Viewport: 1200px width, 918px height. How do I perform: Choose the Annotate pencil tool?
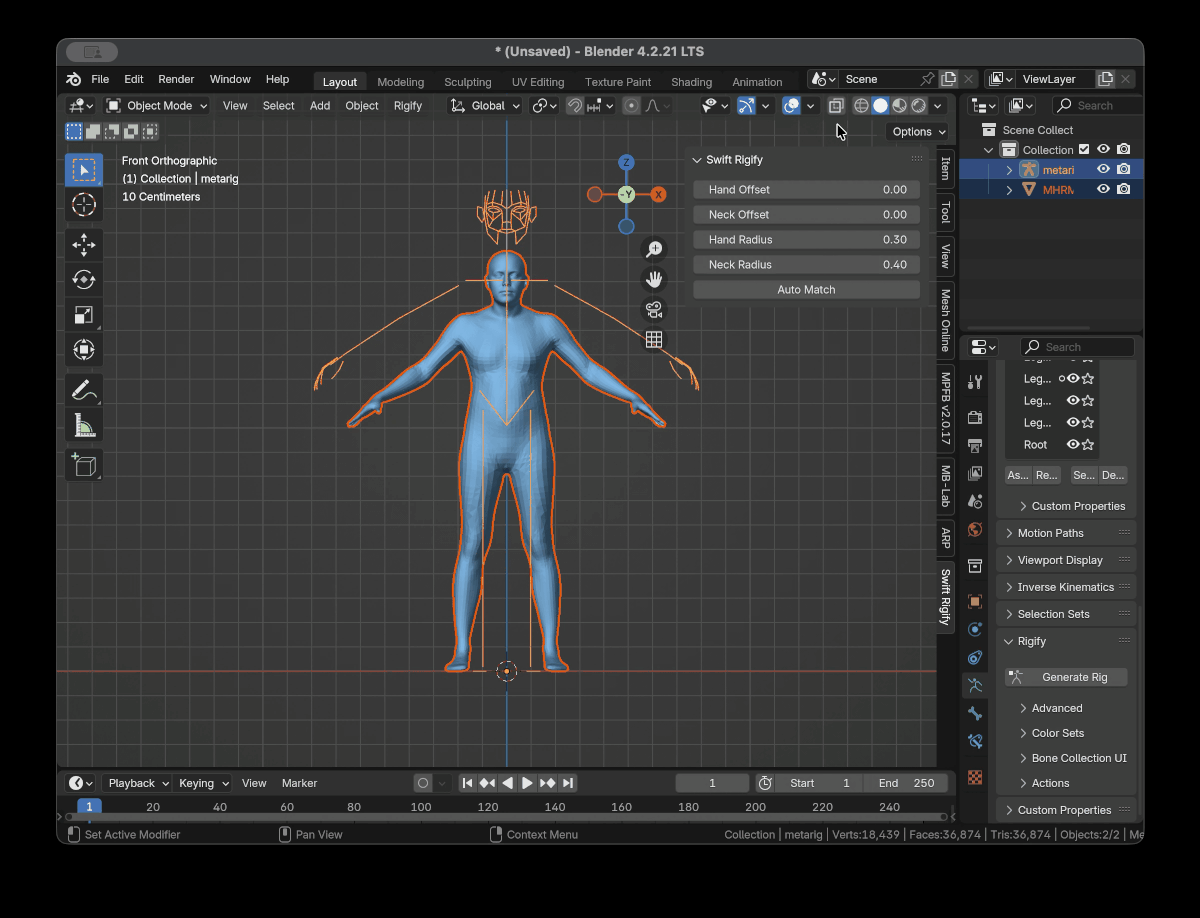(x=84, y=390)
